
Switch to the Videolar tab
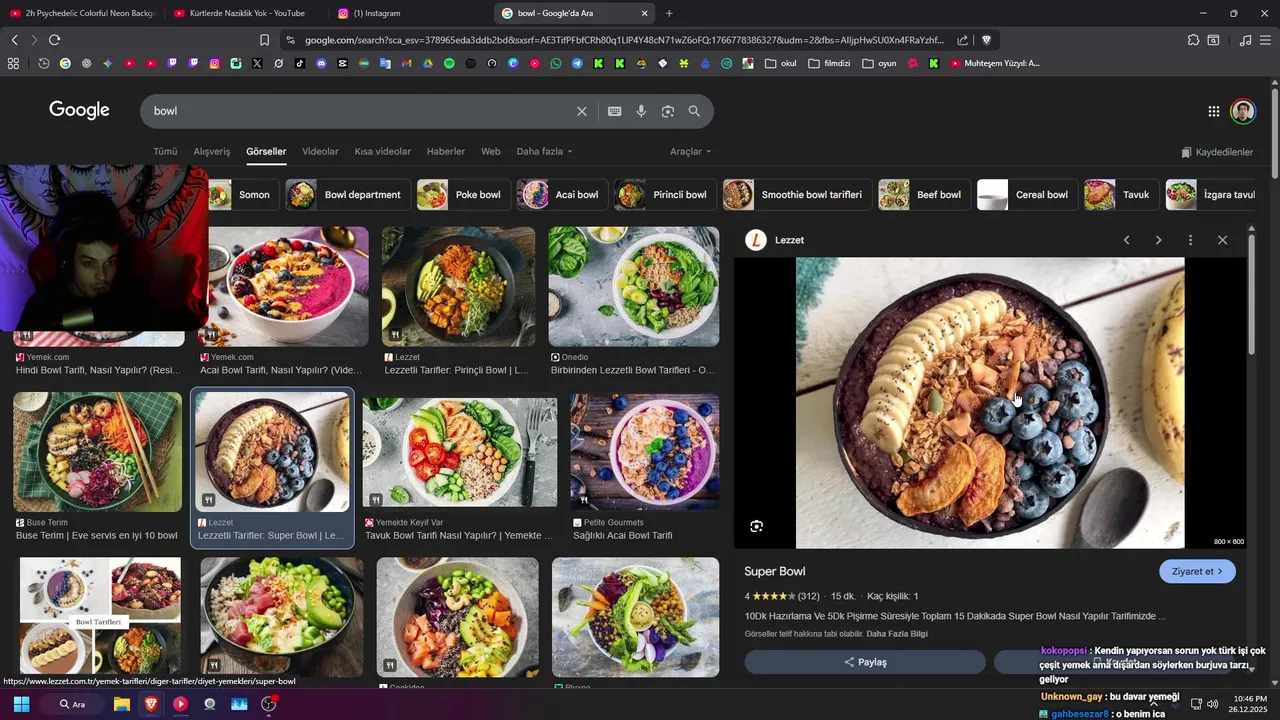pyautogui.click(x=320, y=151)
